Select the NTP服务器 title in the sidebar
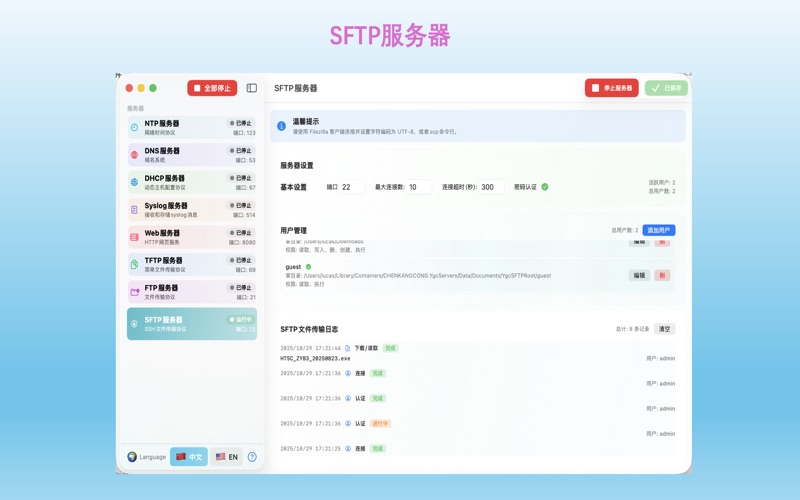The height and width of the screenshot is (500, 800). coord(162,123)
